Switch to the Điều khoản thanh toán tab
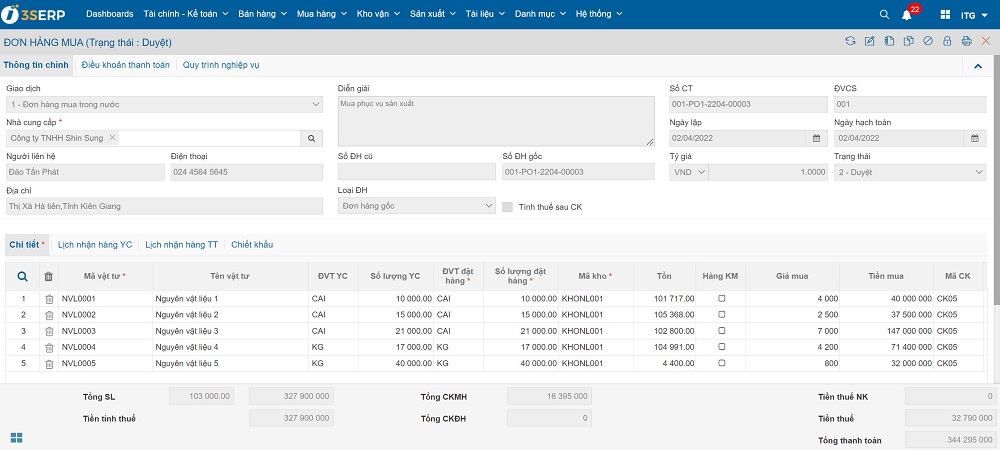 coord(125,65)
